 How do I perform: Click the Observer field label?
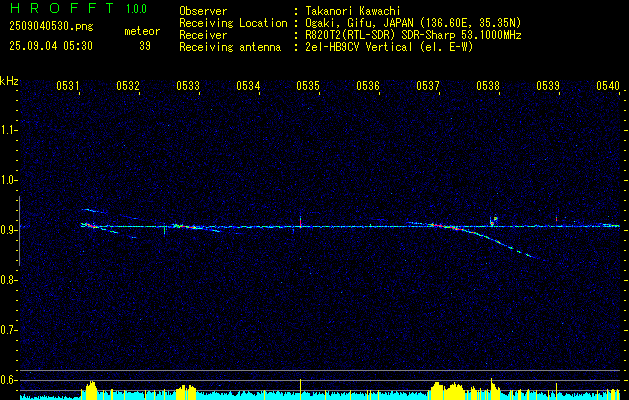[x=203, y=11]
